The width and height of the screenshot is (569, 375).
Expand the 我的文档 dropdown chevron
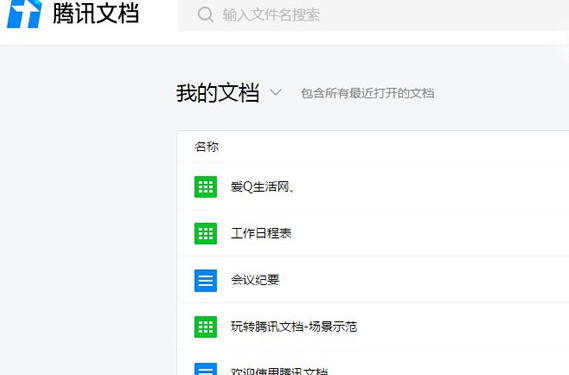(x=275, y=93)
